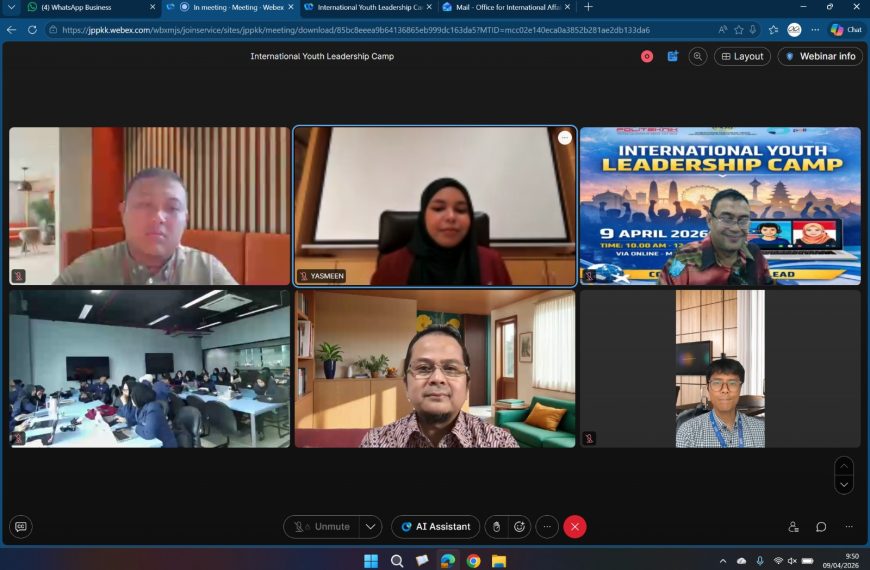
Task: Switch to Mail - Office for International tab
Action: (507, 7)
